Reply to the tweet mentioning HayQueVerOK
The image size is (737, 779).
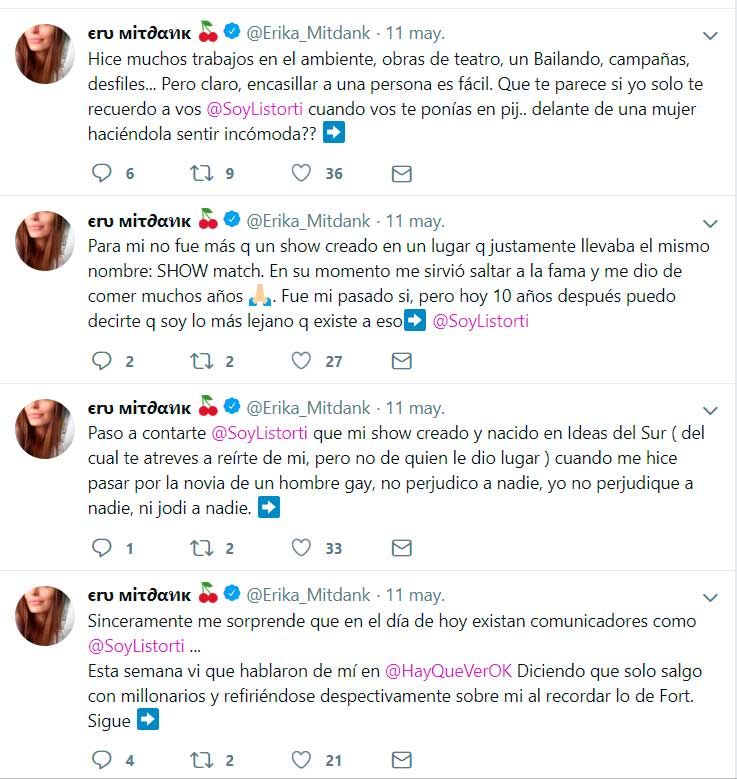[102, 760]
